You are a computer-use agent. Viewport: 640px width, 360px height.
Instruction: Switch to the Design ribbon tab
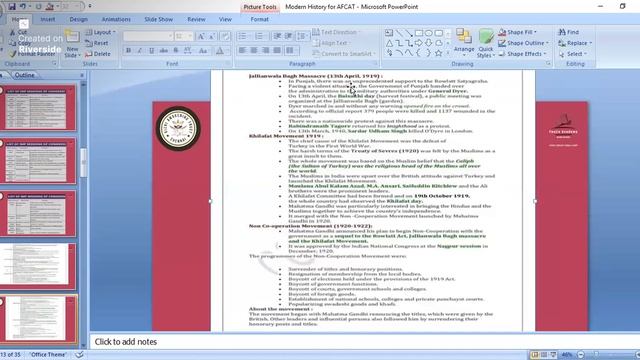pyautogui.click(x=78, y=19)
